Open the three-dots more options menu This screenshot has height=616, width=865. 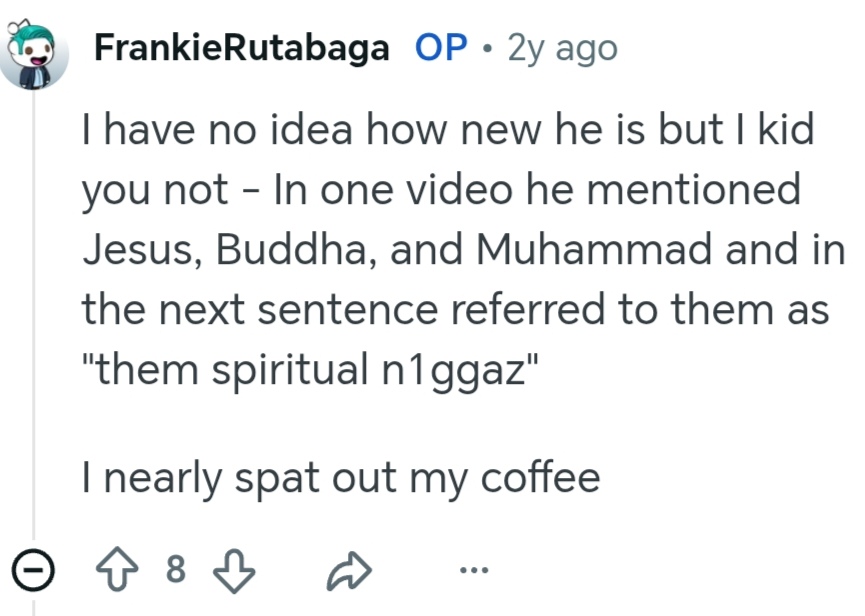474,571
